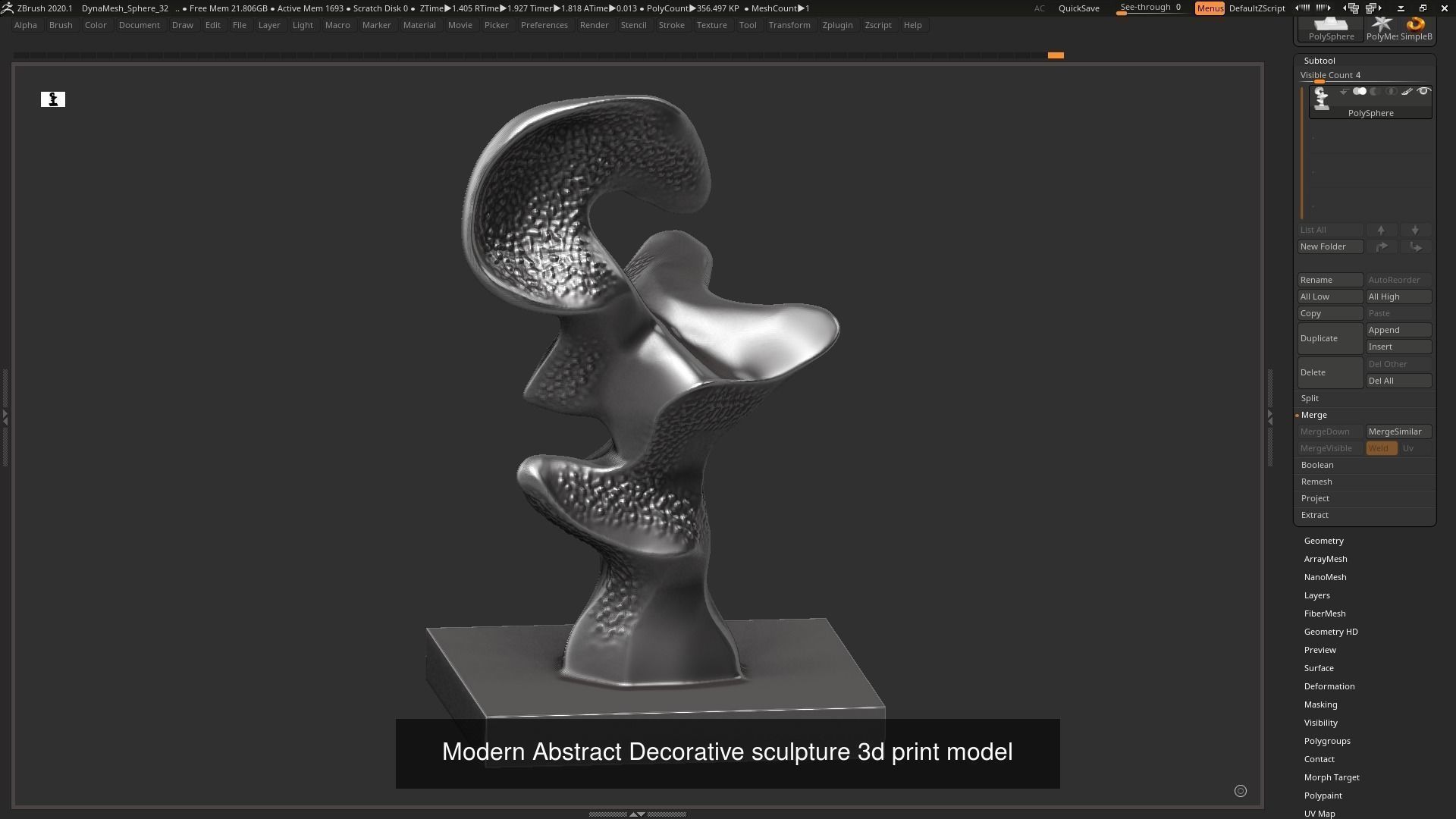This screenshot has width=1456, height=819.
Task: Toggle PolySphere subtool eye visibility
Action: 1423,91
